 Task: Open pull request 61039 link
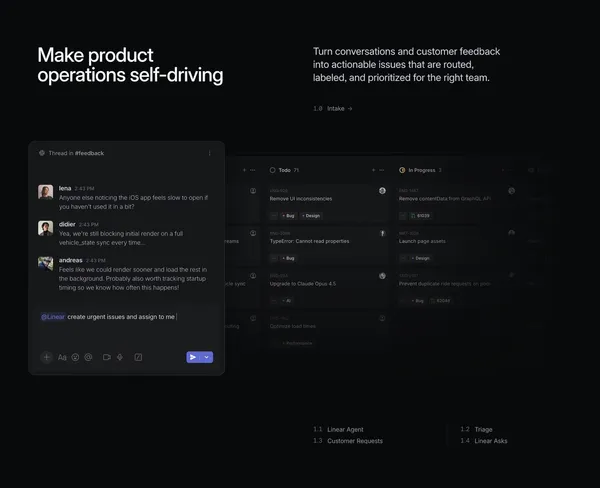pyautogui.click(x=420, y=216)
